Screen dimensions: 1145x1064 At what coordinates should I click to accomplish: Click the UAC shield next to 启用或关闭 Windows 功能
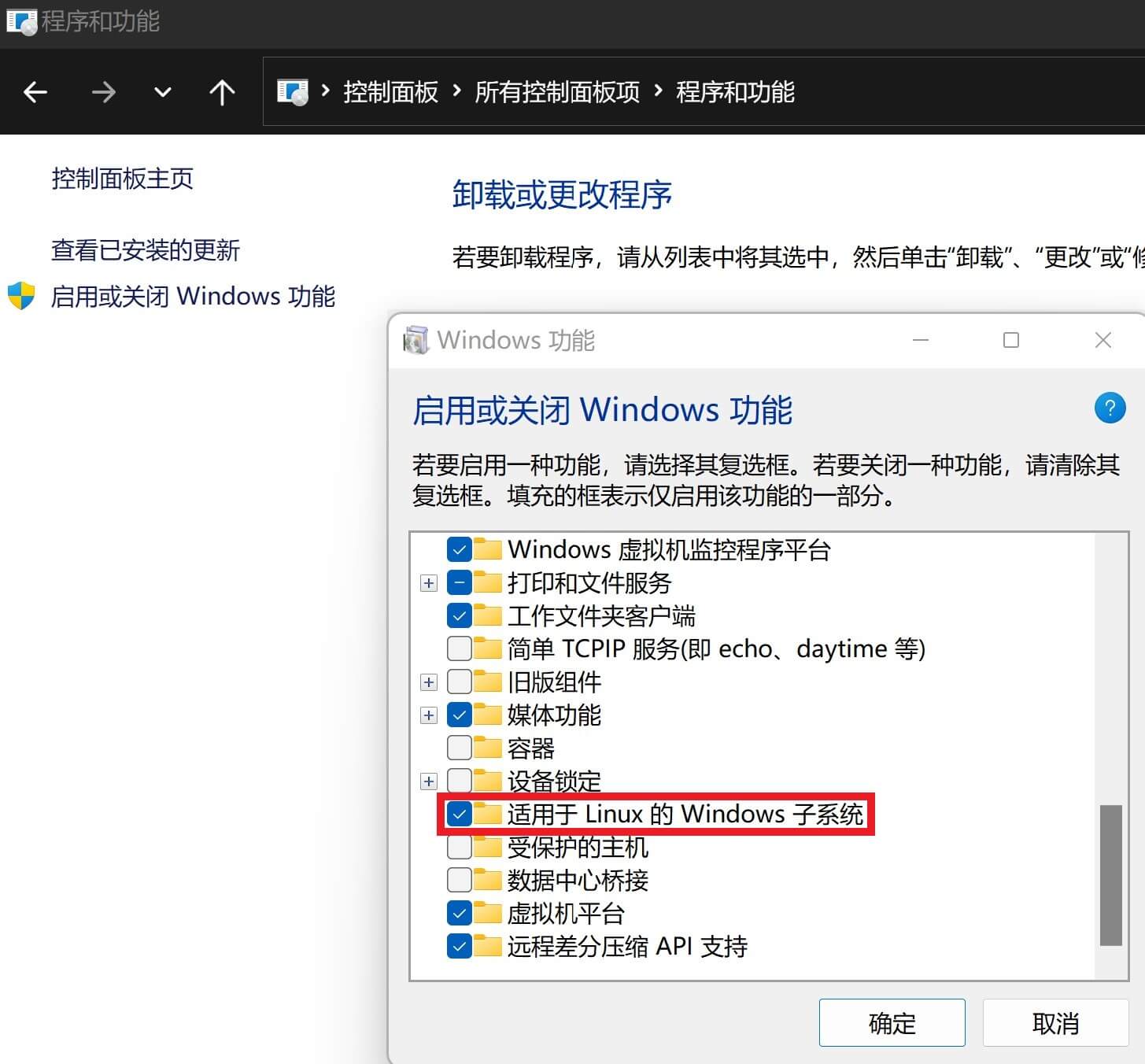click(20, 297)
